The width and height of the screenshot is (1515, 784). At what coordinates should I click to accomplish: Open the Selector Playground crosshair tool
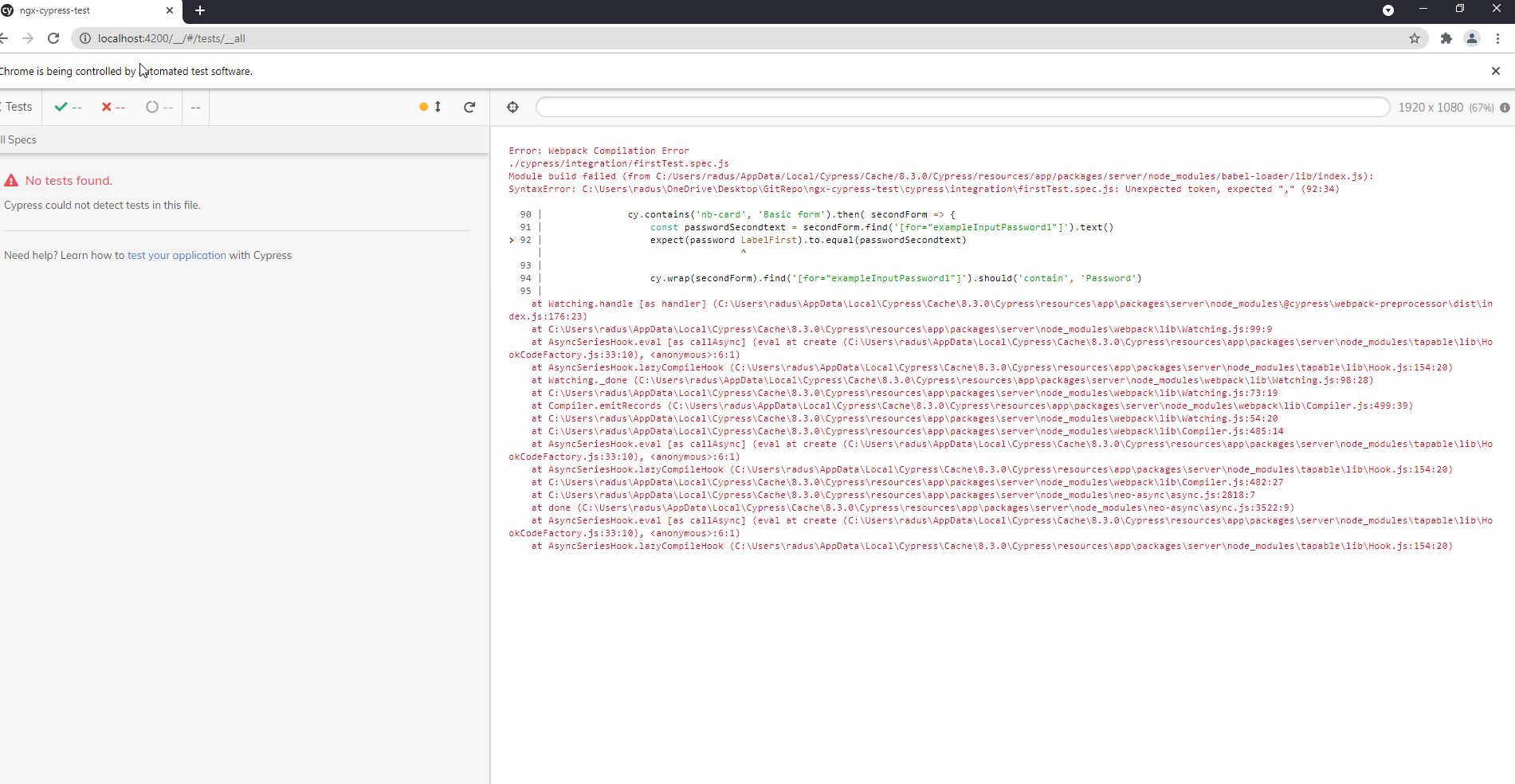tap(512, 106)
